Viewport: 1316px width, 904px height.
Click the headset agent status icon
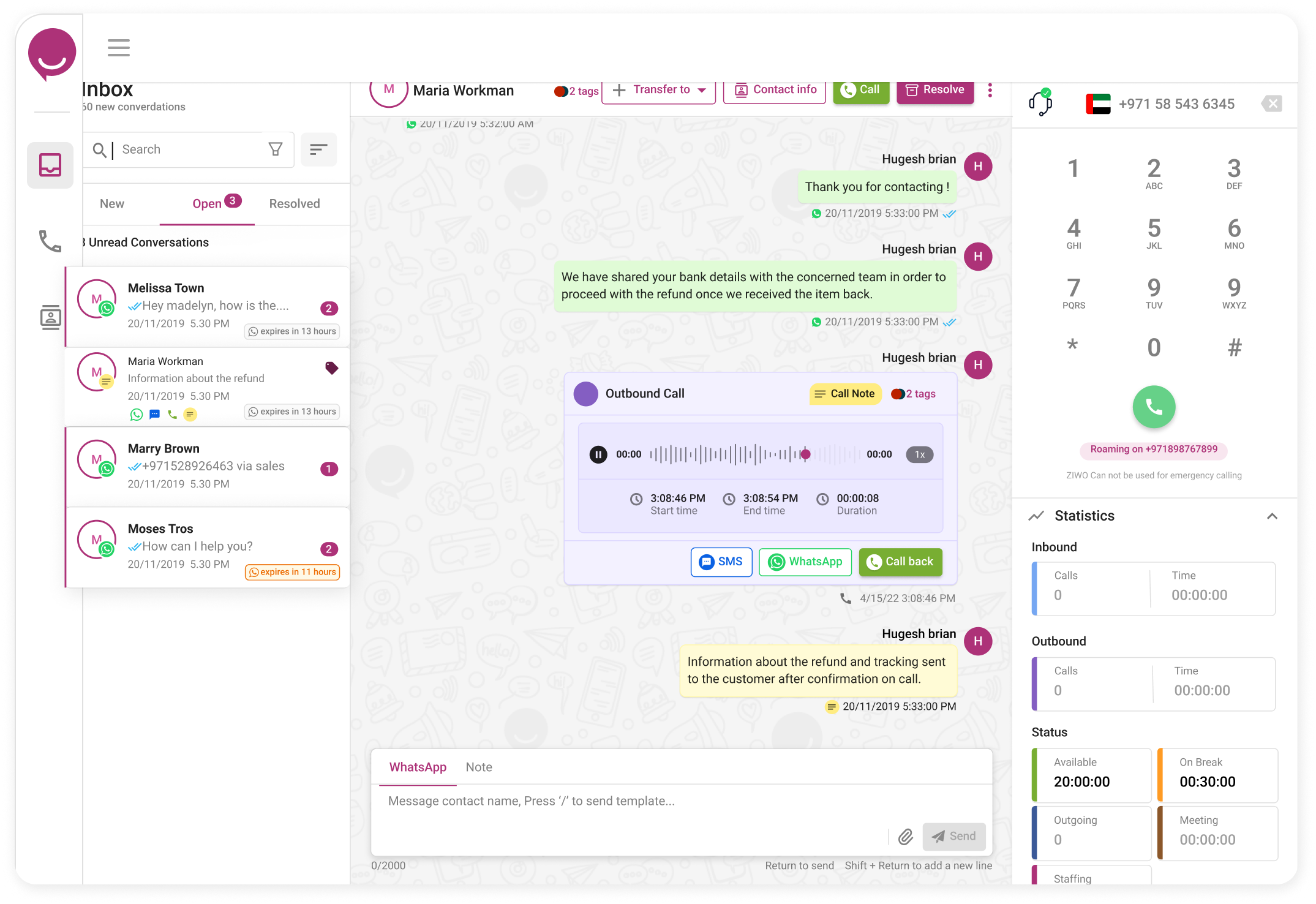(x=1040, y=102)
